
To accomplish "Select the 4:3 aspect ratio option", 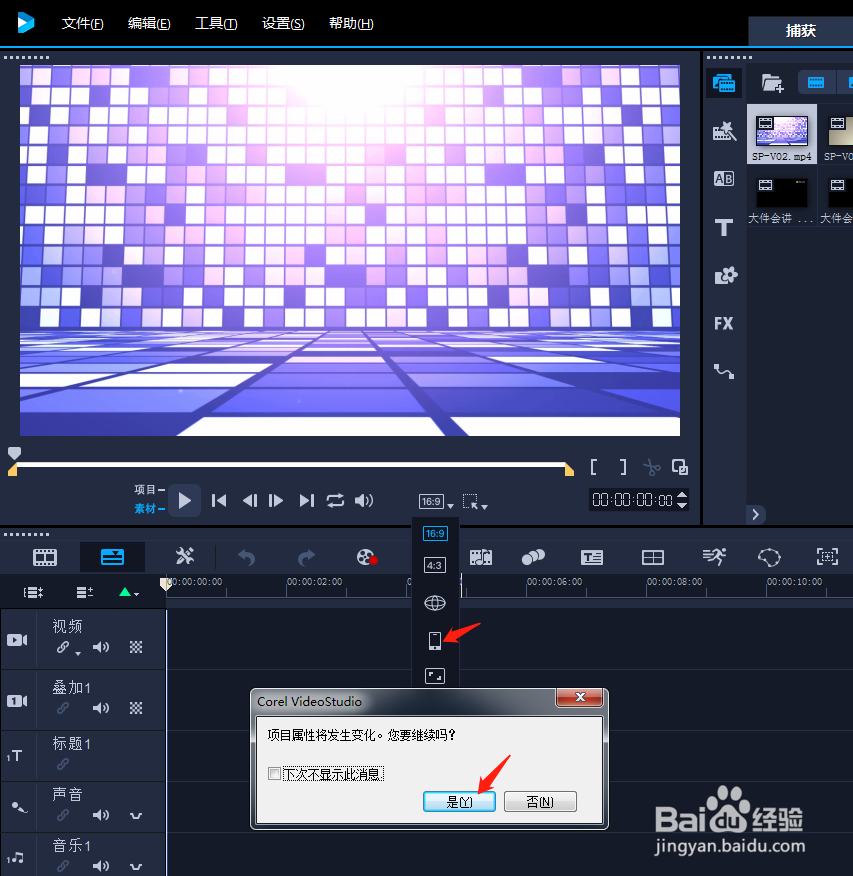I will tap(435, 565).
